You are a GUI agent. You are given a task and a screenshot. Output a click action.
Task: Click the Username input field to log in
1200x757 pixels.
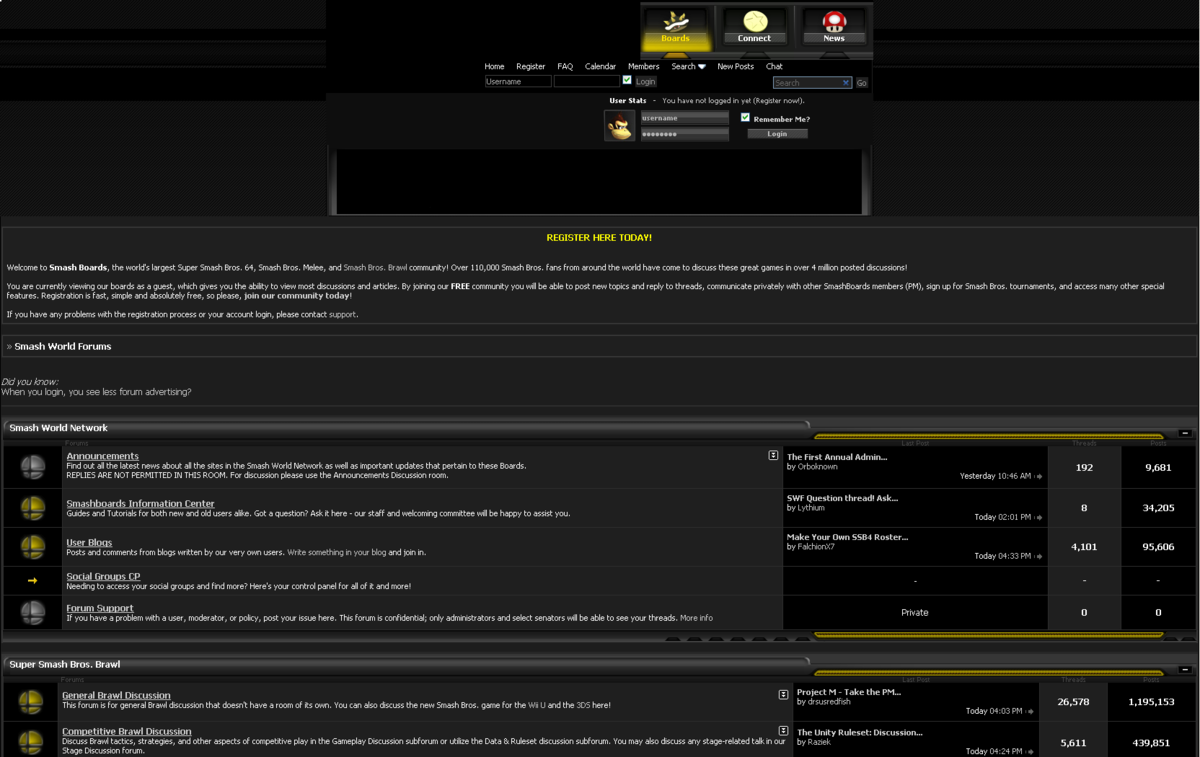point(517,81)
